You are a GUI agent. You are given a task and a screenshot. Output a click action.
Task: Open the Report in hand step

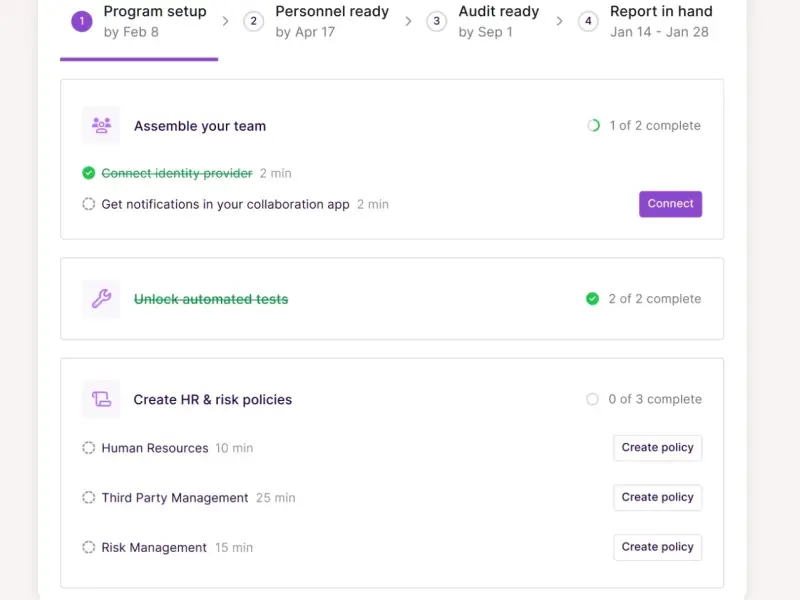click(x=660, y=21)
